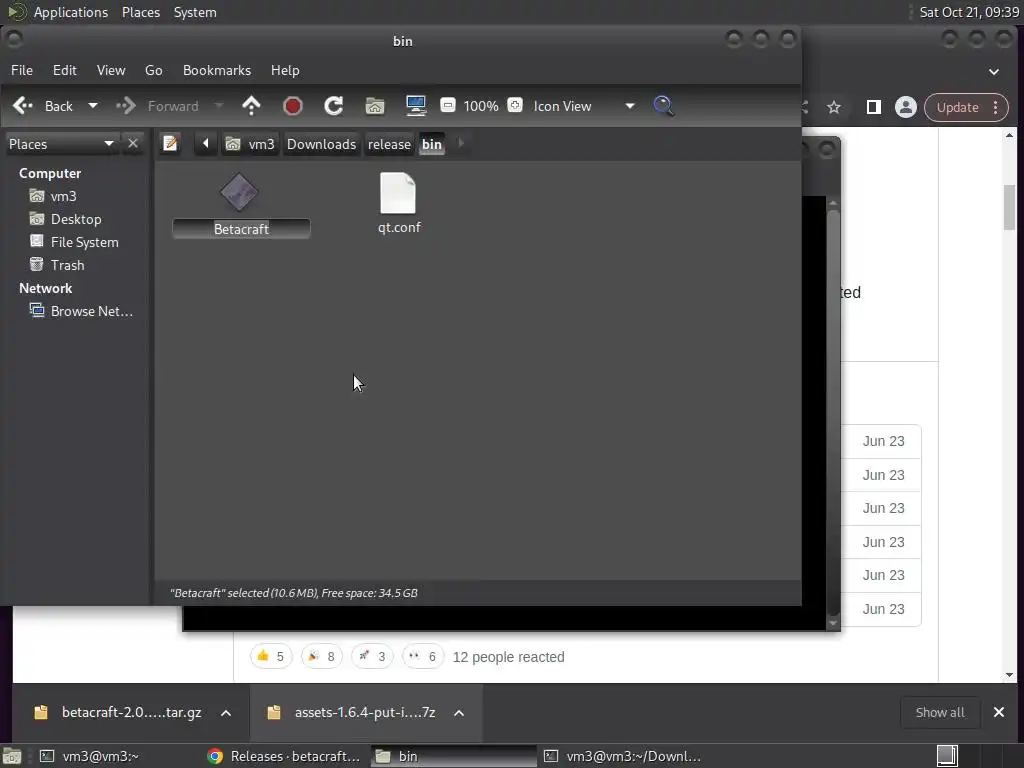This screenshot has width=1024, height=768.
Task: Close the Chrome downloads bar
Action: point(999,712)
